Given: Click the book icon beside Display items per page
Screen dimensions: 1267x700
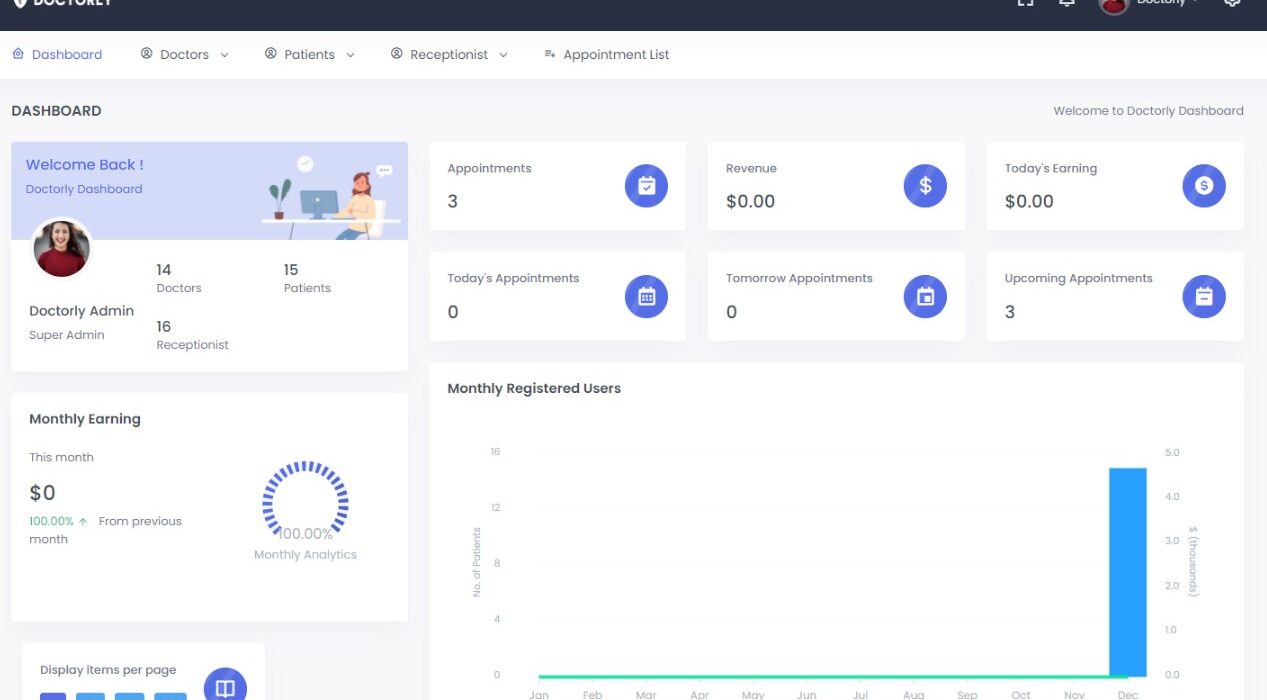Looking at the screenshot, I should [x=225, y=686].
